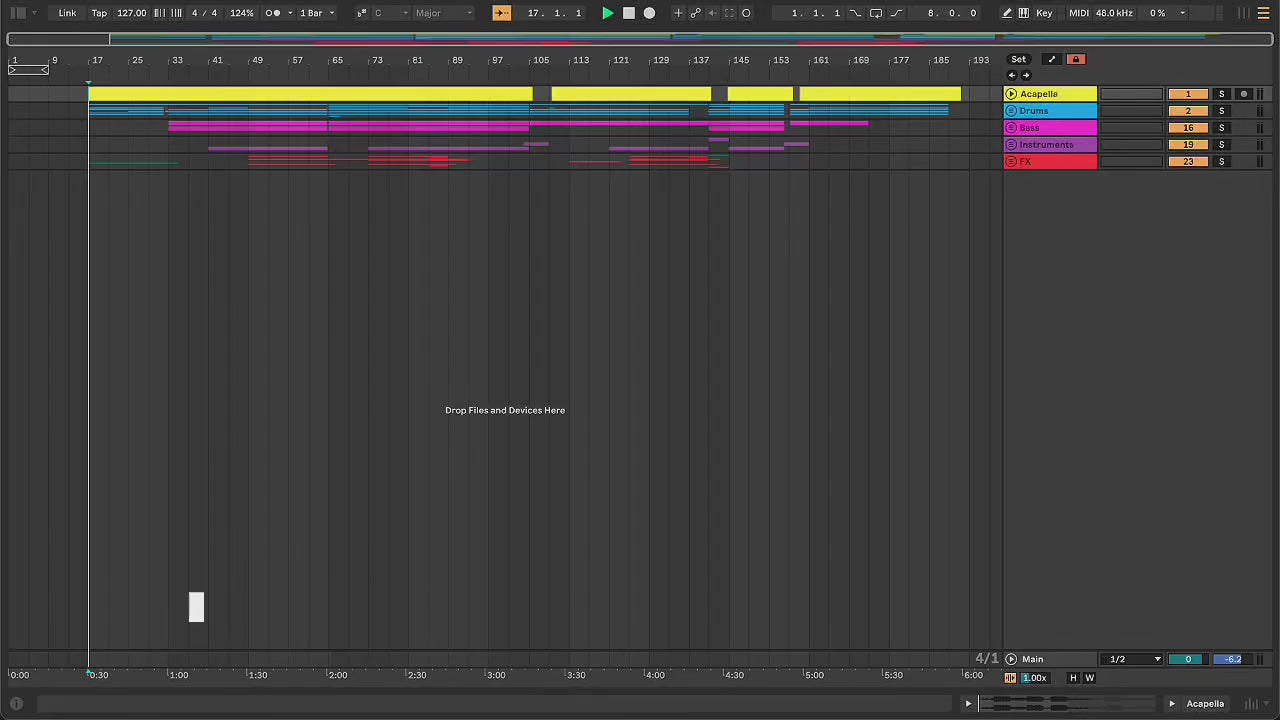The width and height of the screenshot is (1280, 720).
Task: Click the Link button
Action: pos(67,13)
